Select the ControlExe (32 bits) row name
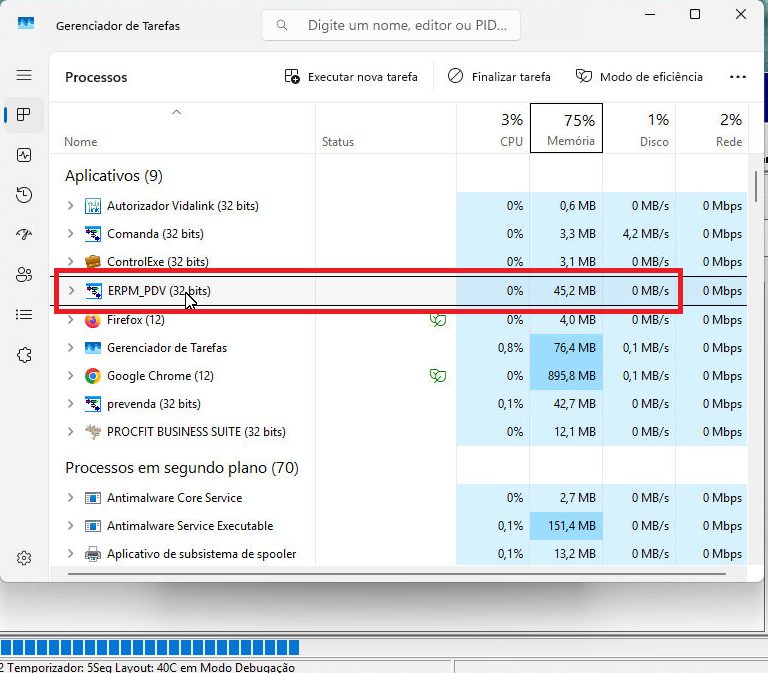Image resolution: width=768 pixels, height=673 pixels. 158,262
